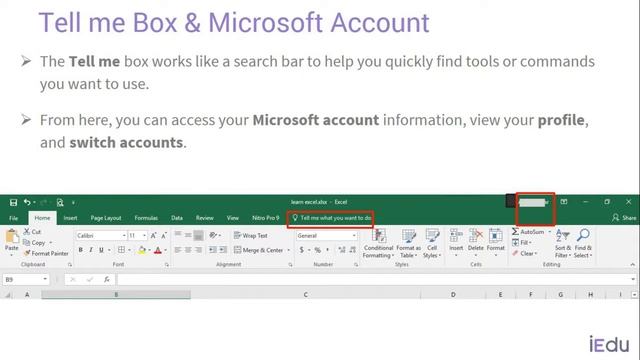Increase font size

(153, 236)
